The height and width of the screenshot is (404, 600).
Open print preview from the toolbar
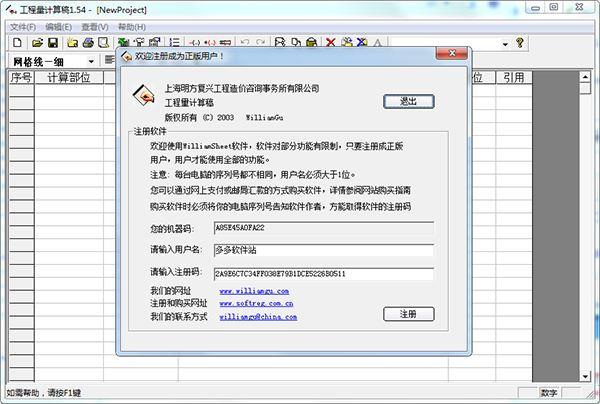point(103,42)
